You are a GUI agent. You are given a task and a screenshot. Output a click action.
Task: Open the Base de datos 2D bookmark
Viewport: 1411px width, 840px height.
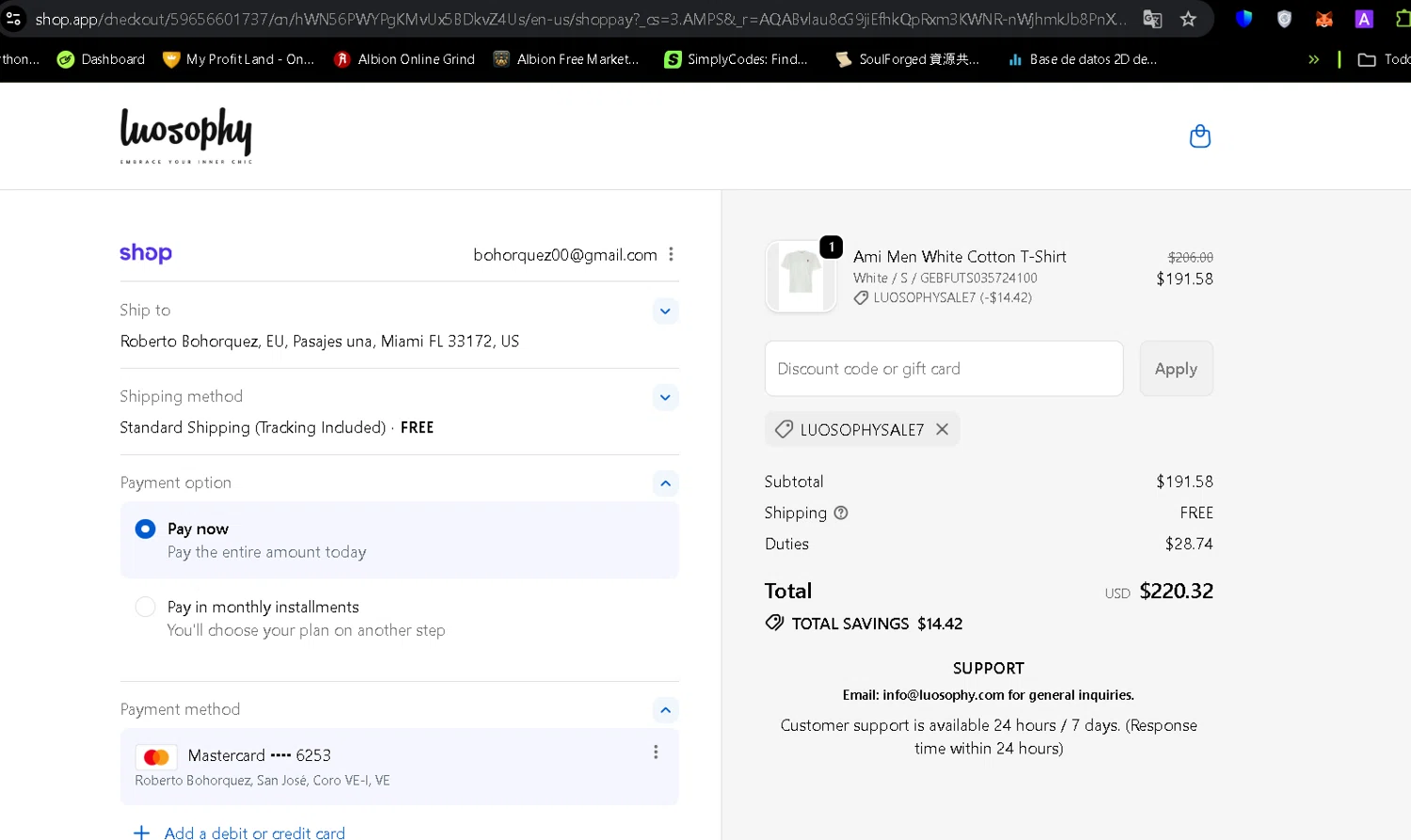coord(1082,59)
